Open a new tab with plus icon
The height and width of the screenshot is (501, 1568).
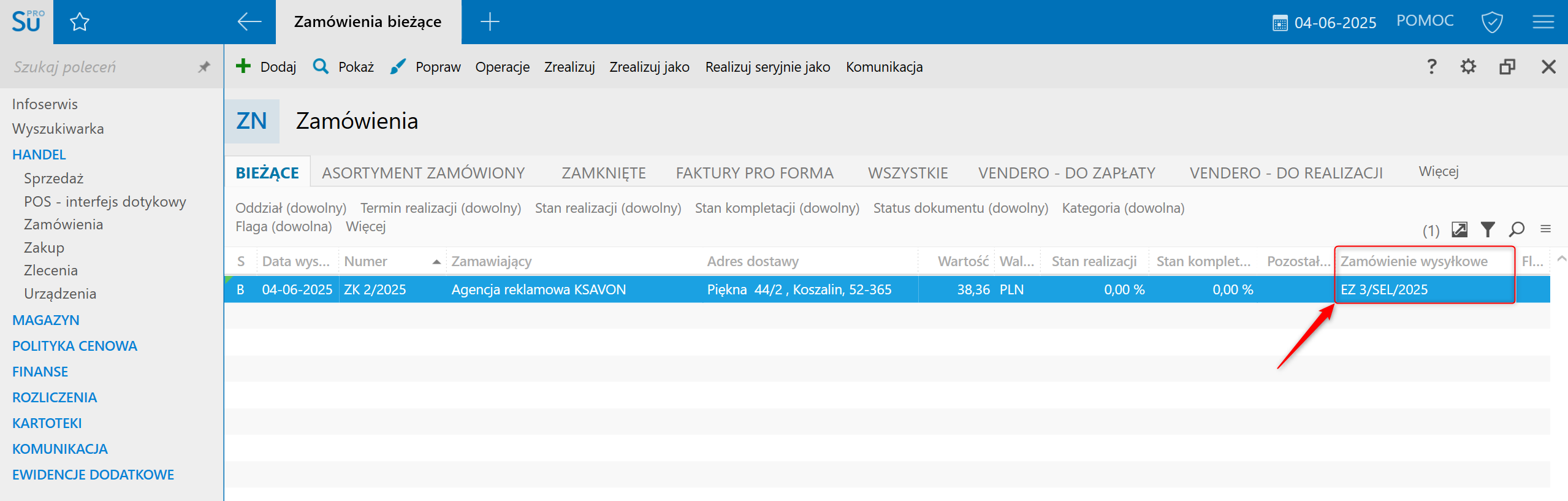click(489, 22)
